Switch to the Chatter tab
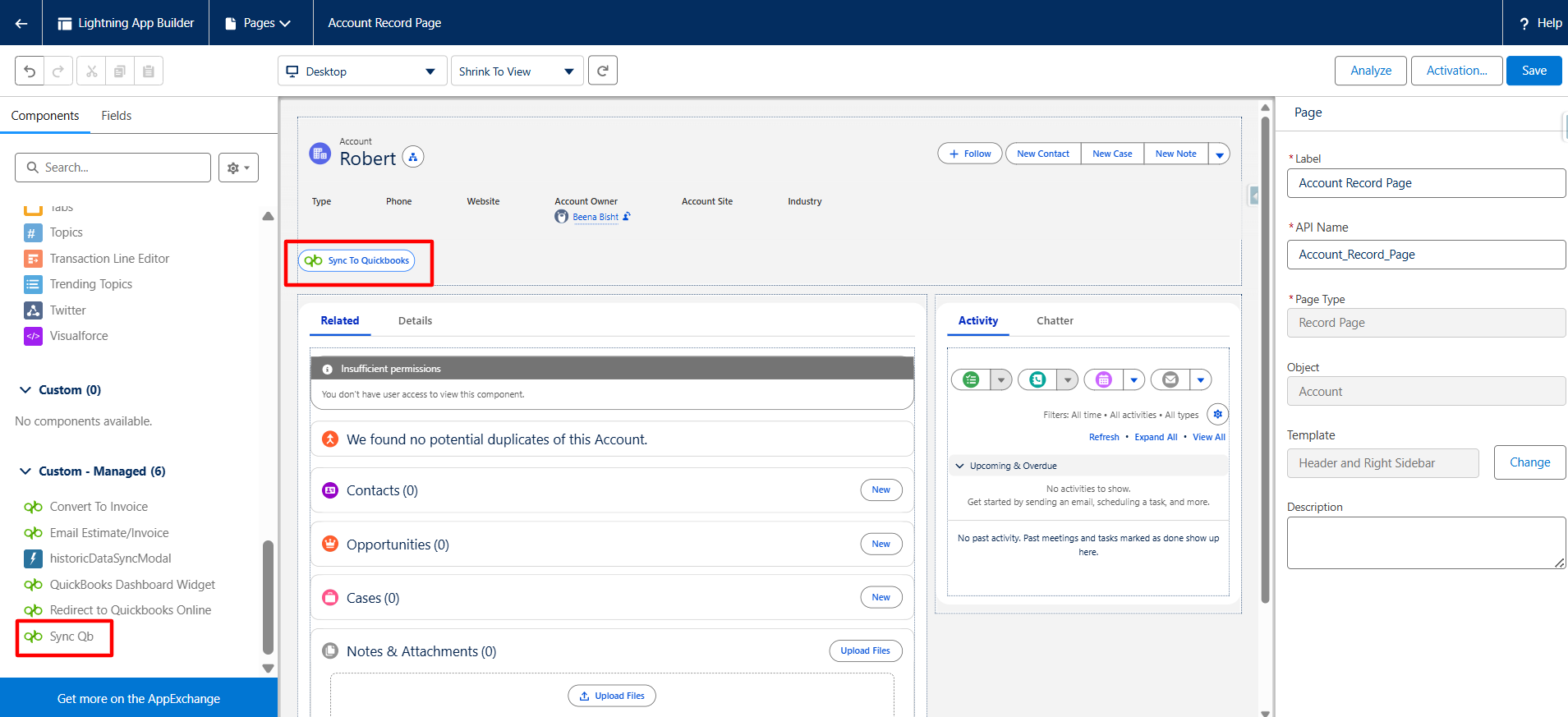This screenshot has height=717, width=1568. coord(1055,321)
